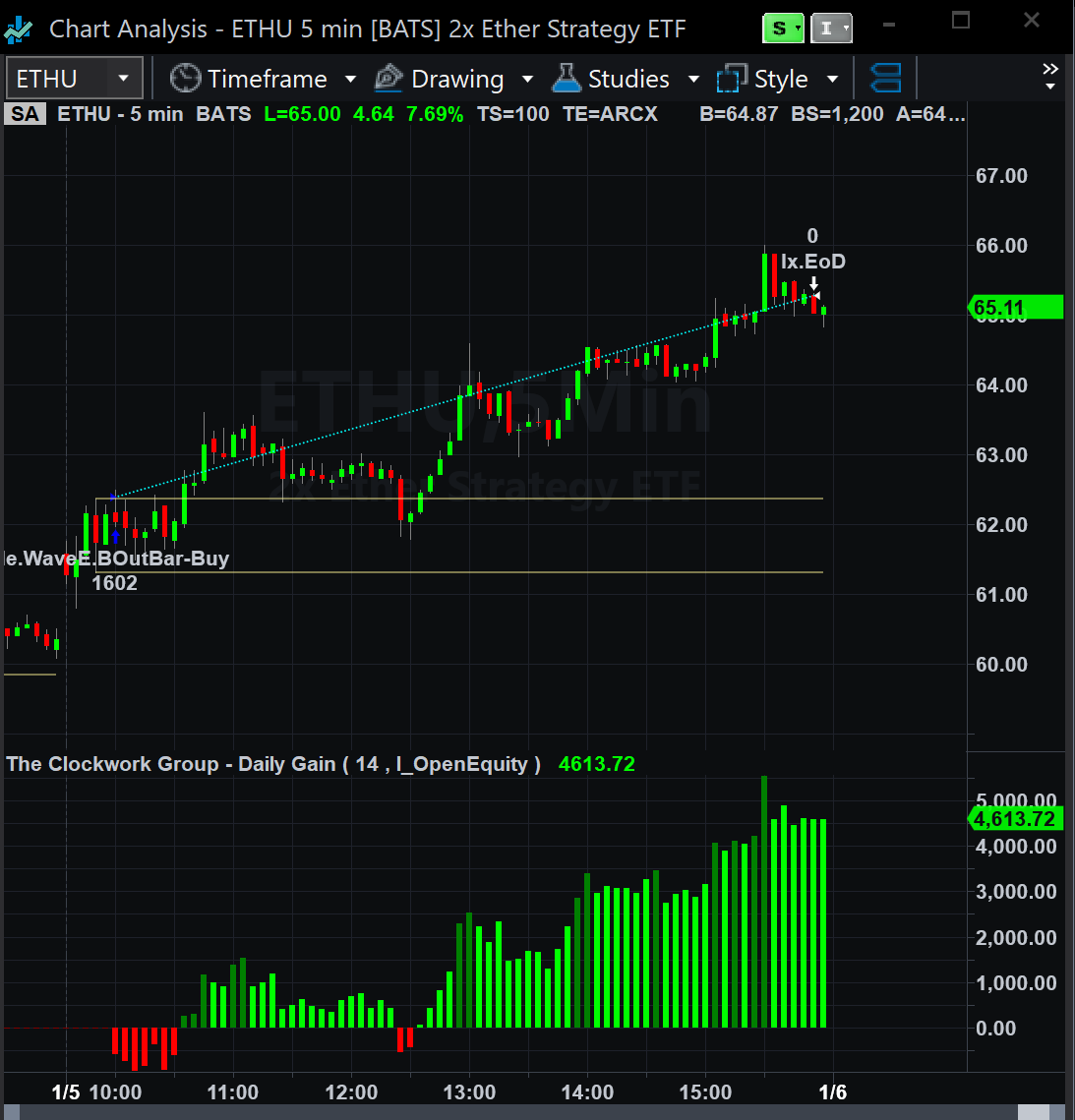The width and height of the screenshot is (1075, 1120).
Task: Expand the Studies dropdown arrow
Action: click(693, 79)
